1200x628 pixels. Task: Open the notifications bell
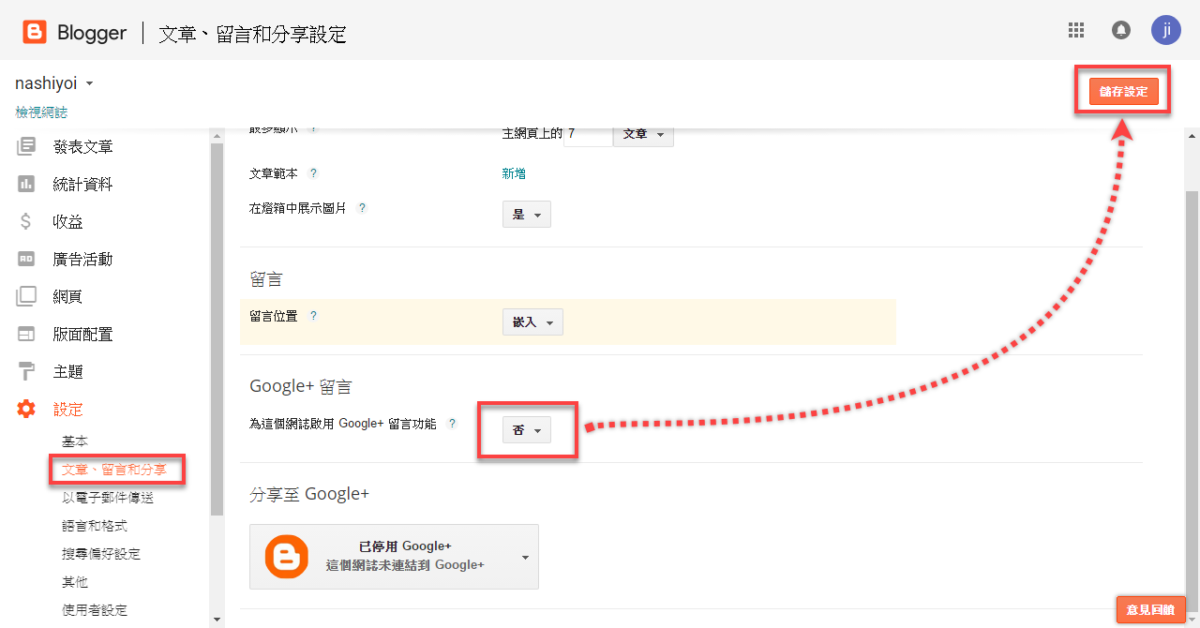pyautogui.click(x=1121, y=30)
